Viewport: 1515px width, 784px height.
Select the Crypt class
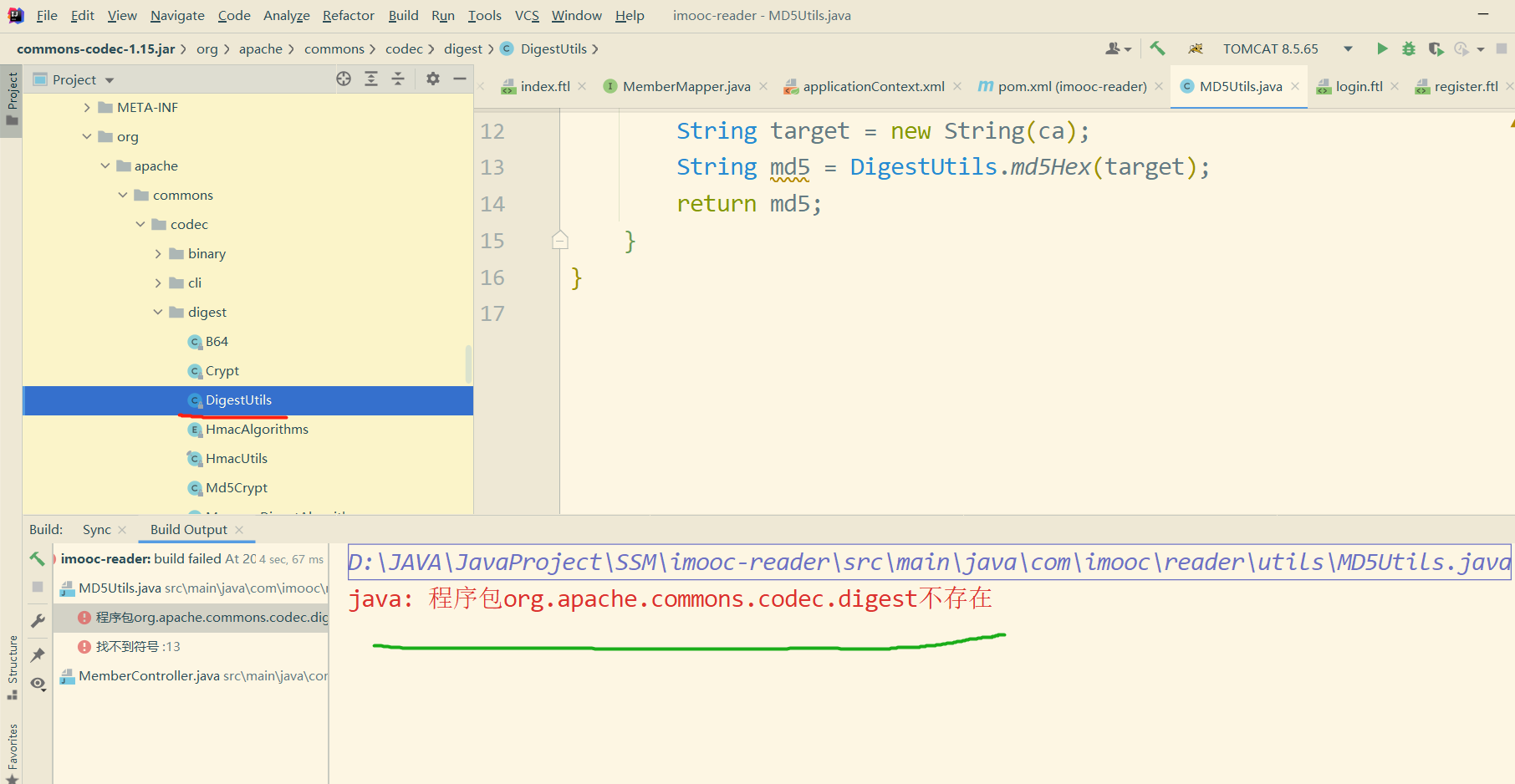[x=222, y=370]
